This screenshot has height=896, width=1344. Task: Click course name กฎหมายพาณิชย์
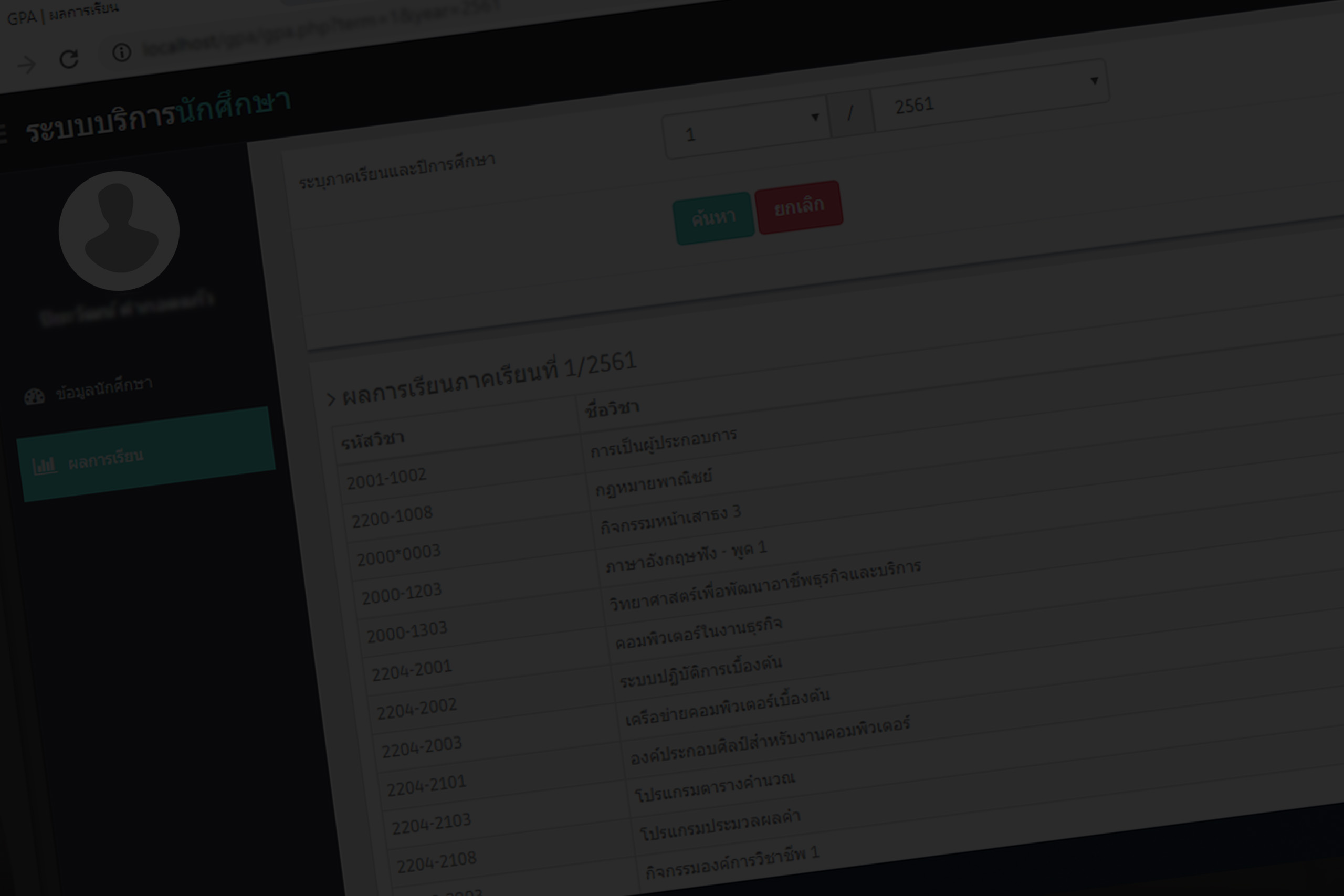tap(654, 483)
